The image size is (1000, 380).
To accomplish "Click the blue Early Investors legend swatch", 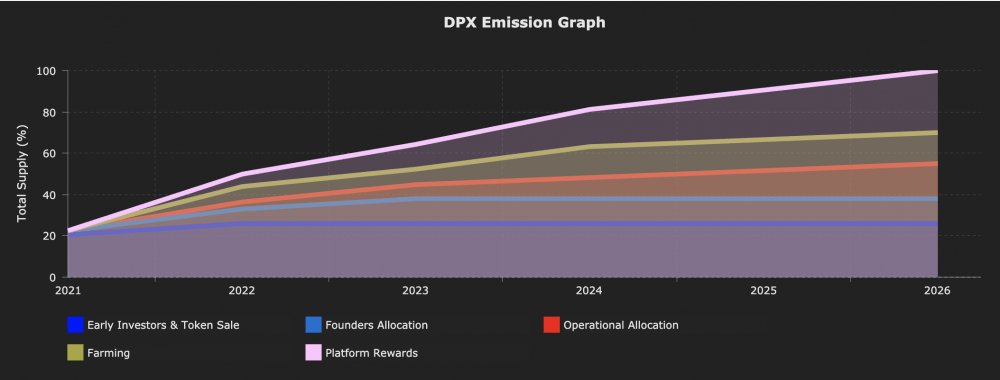I will (x=75, y=325).
